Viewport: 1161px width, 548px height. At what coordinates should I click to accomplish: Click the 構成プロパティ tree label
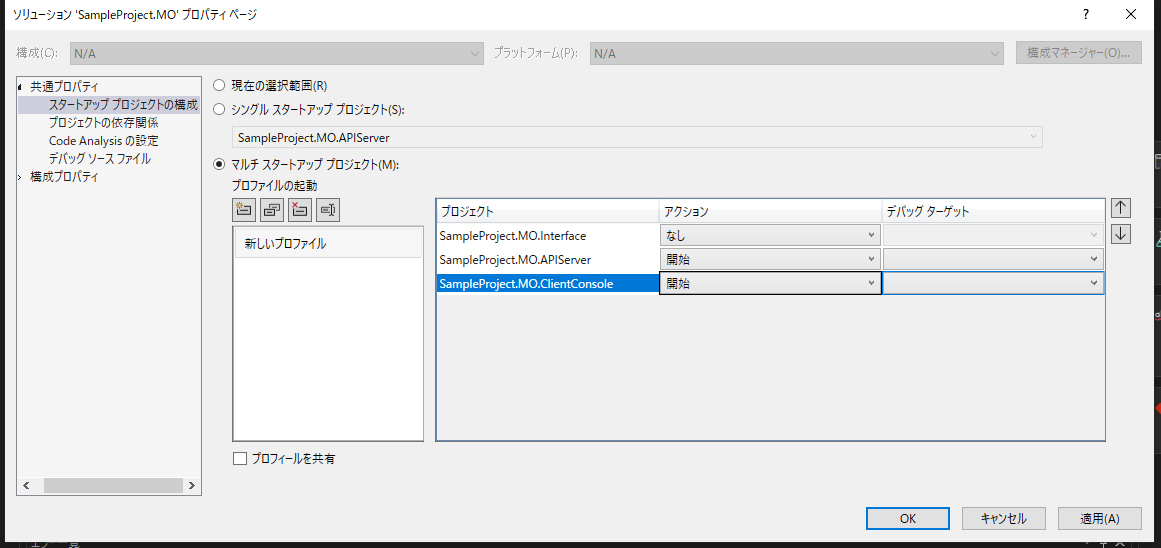pos(64,177)
